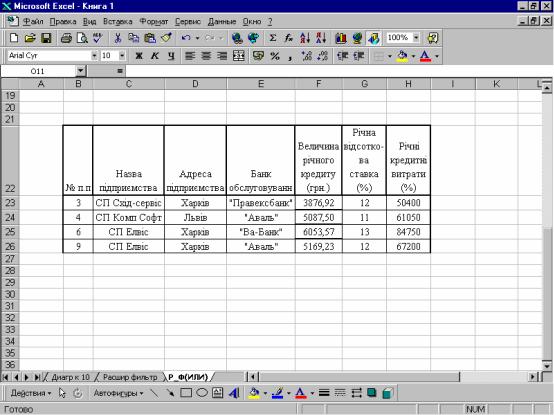The width and height of the screenshot is (554, 415).
Task: Sort ascending using the A-Z icon
Action: click(x=305, y=38)
